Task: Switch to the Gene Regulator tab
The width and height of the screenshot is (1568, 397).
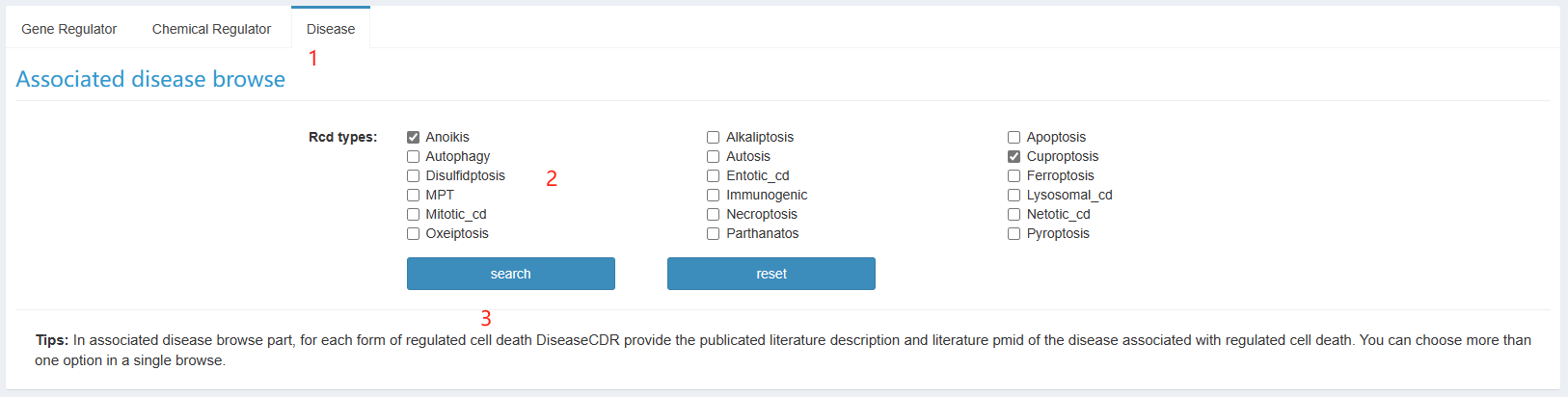Action: (x=69, y=29)
